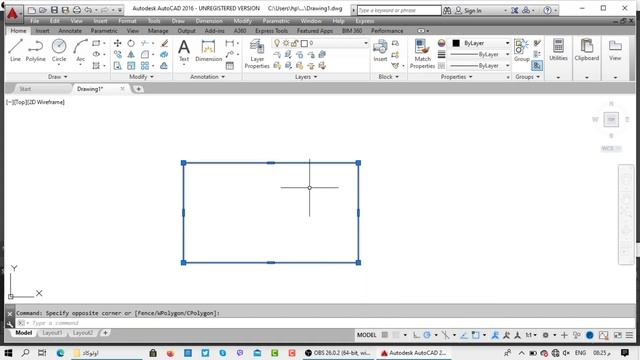The height and width of the screenshot is (360, 640).
Task: Select the Polyline tool
Action: pyautogui.click(x=36, y=50)
